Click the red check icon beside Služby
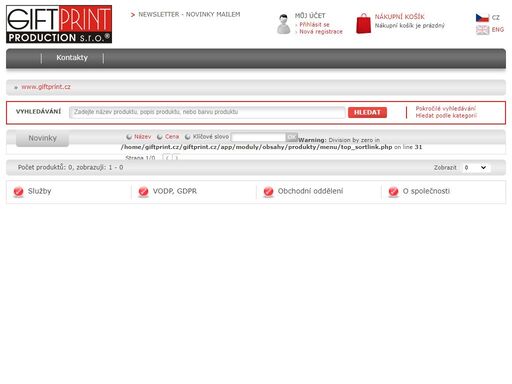Image resolution: width=512 pixels, height=384 pixels. [x=18, y=192]
